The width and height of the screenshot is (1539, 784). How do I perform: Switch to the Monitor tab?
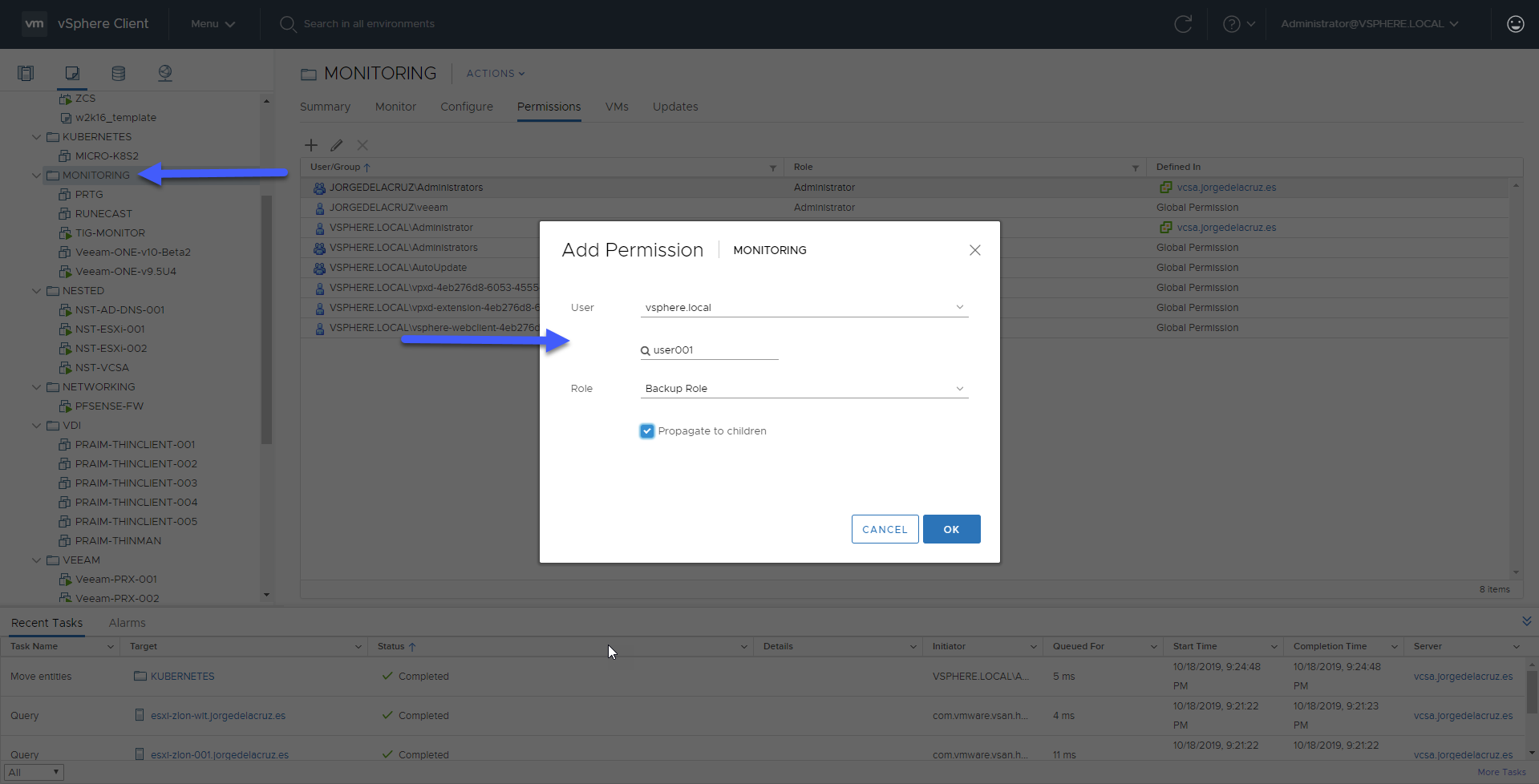(395, 107)
